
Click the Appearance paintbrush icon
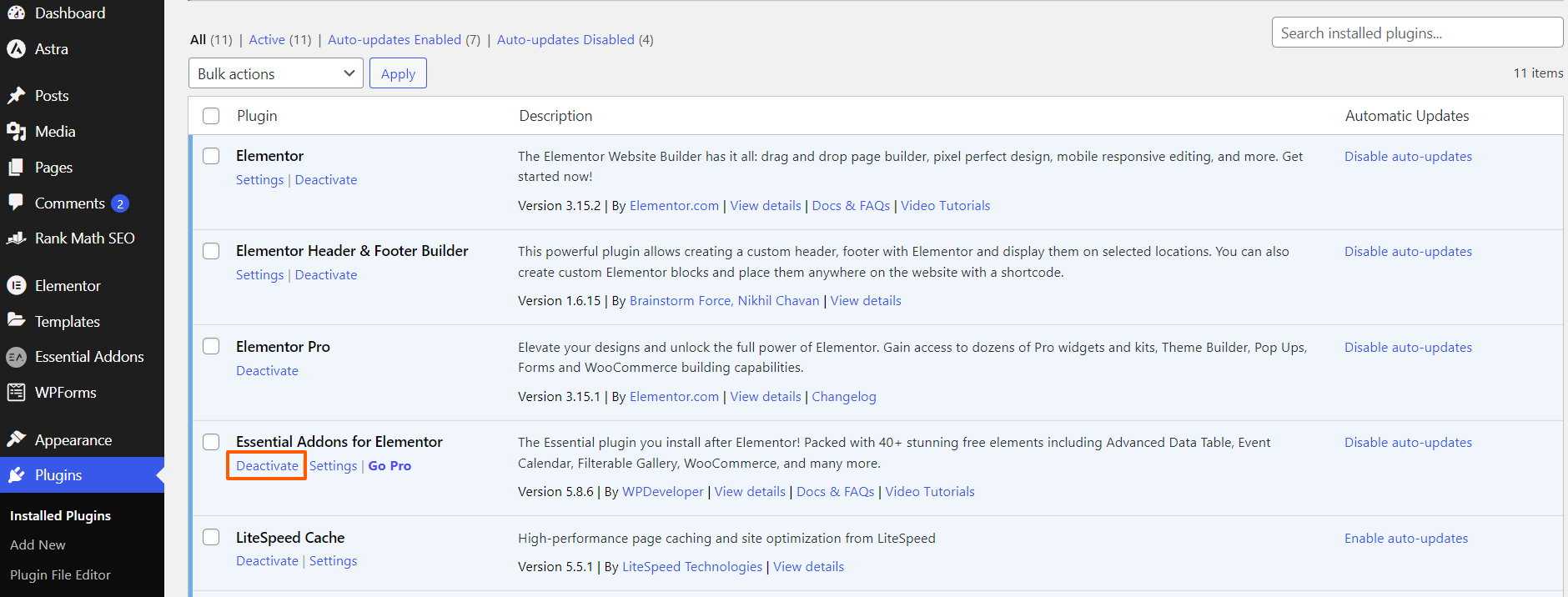coord(17,439)
